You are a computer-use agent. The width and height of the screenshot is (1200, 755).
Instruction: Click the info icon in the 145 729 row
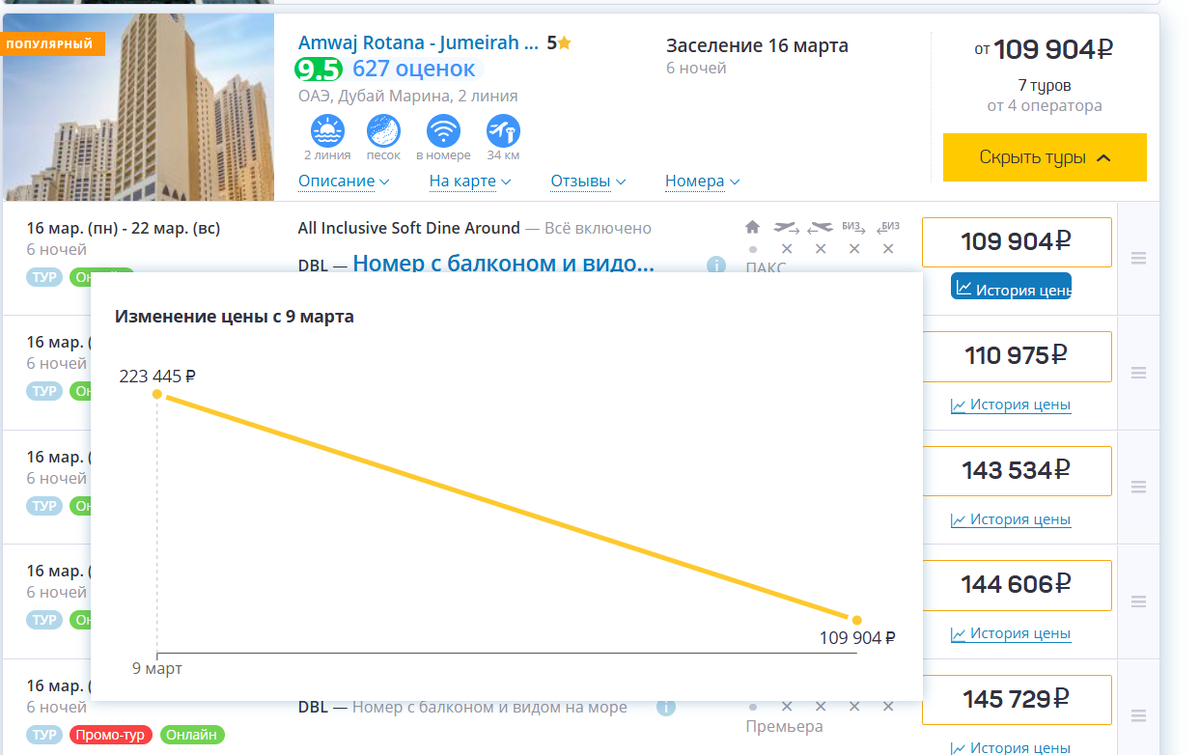(x=666, y=707)
